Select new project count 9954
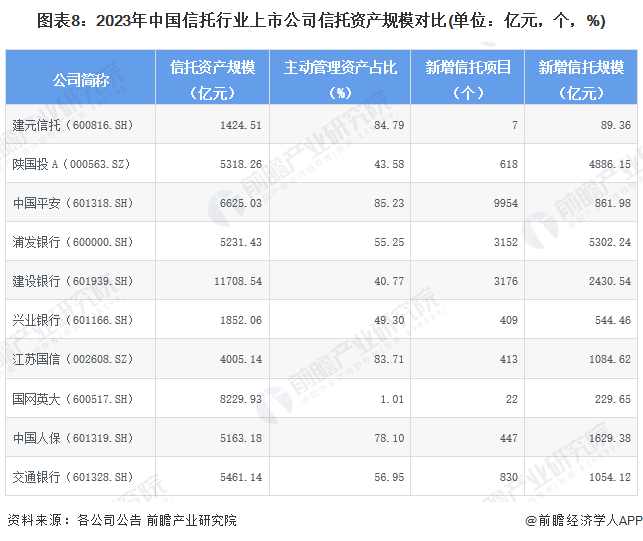Screen dimensions: 643x541 pyautogui.click(x=506, y=203)
